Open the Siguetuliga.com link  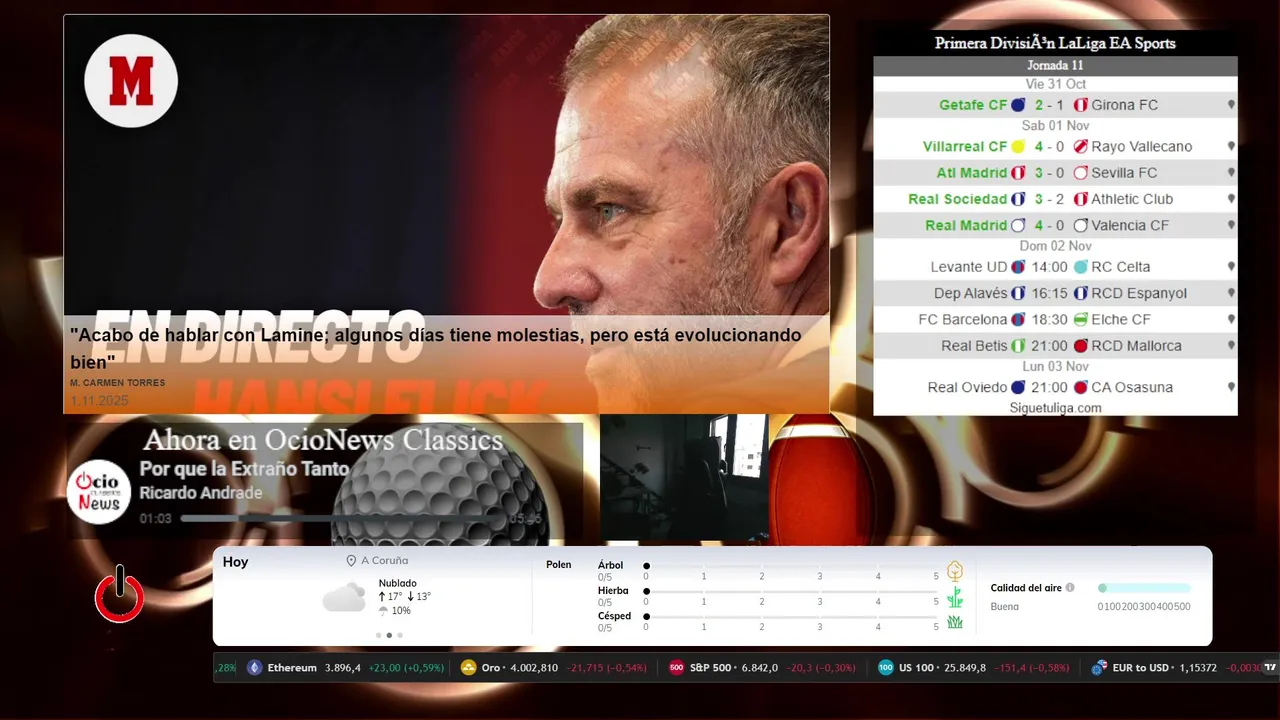pyautogui.click(x=1055, y=408)
